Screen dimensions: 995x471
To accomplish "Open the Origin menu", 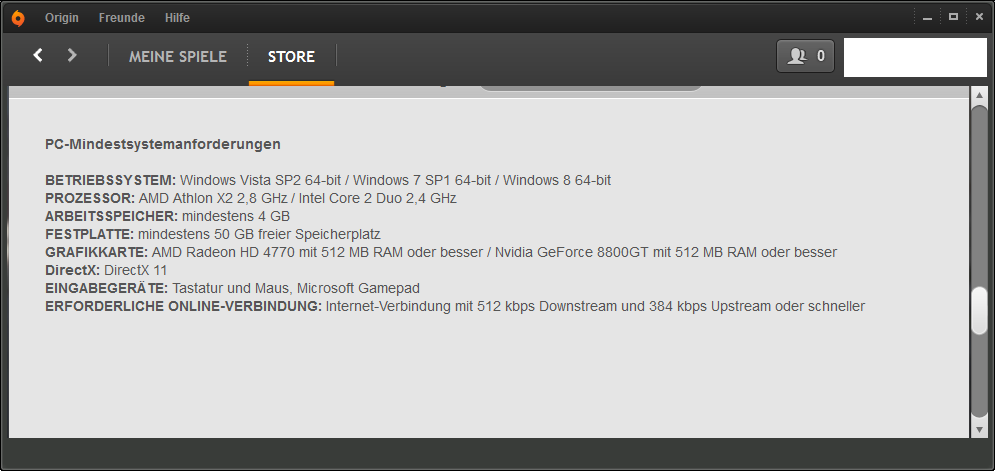I will coord(62,18).
